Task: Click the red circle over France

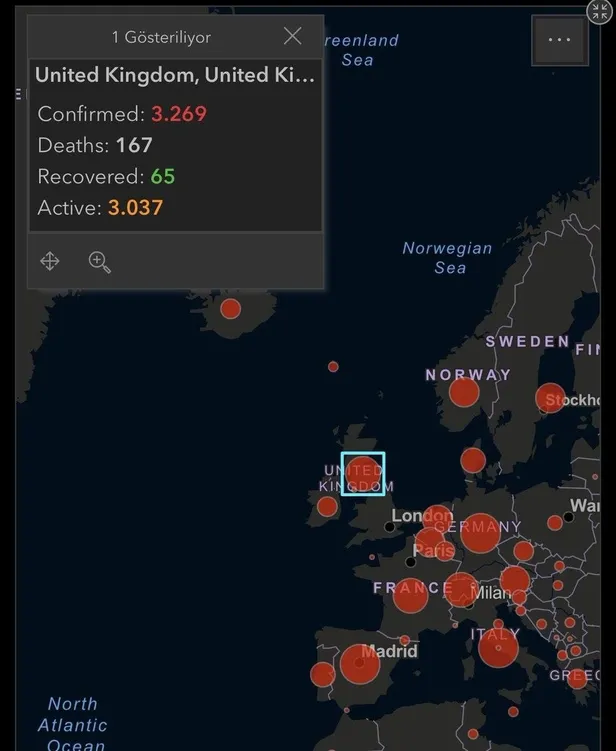Action: pyautogui.click(x=410, y=594)
